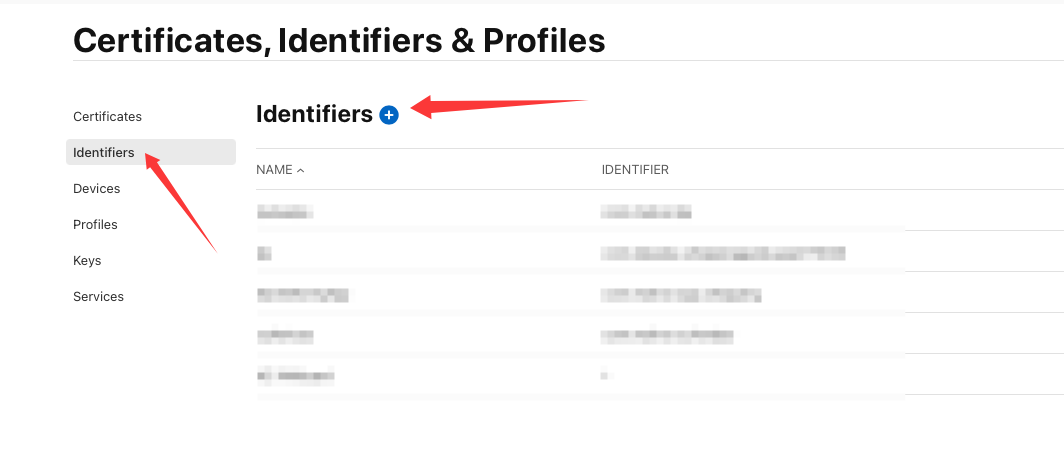Open the Profiles sidebar section
The width and height of the screenshot is (1064, 459).
tap(95, 224)
